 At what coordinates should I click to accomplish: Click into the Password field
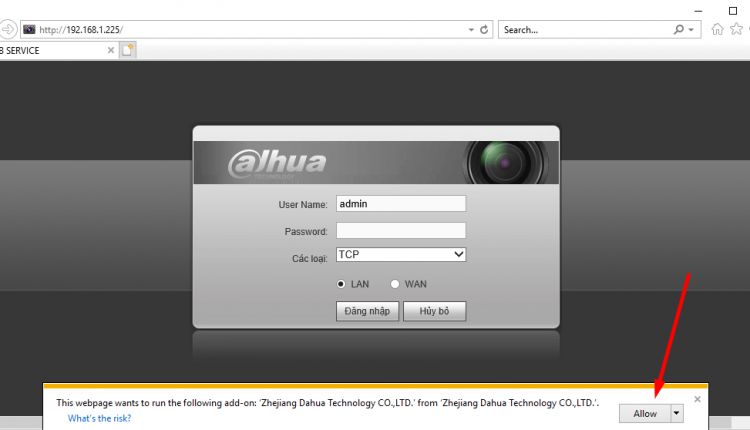(401, 231)
